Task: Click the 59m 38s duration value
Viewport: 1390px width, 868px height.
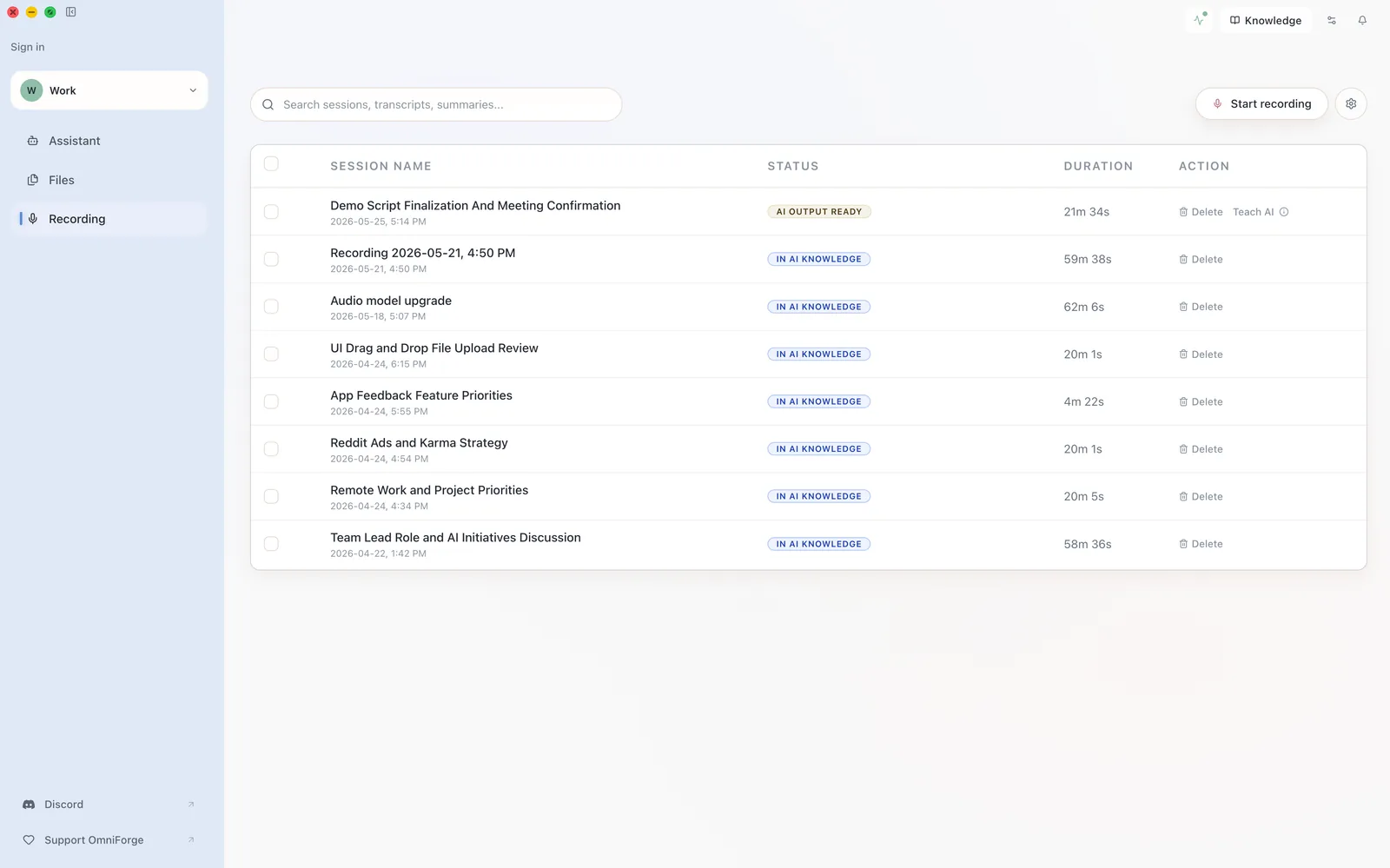Action: pyautogui.click(x=1088, y=259)
